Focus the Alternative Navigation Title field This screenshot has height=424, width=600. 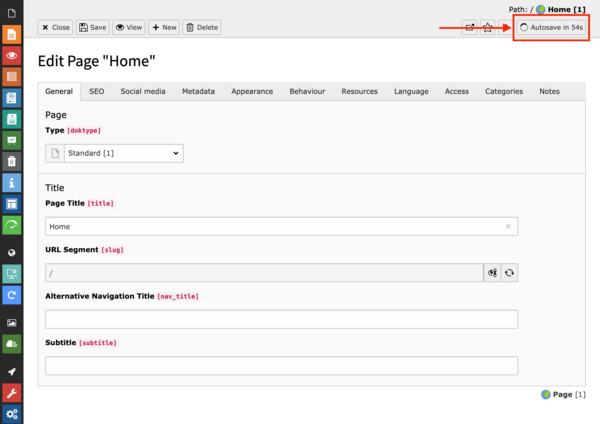(282, 319)
